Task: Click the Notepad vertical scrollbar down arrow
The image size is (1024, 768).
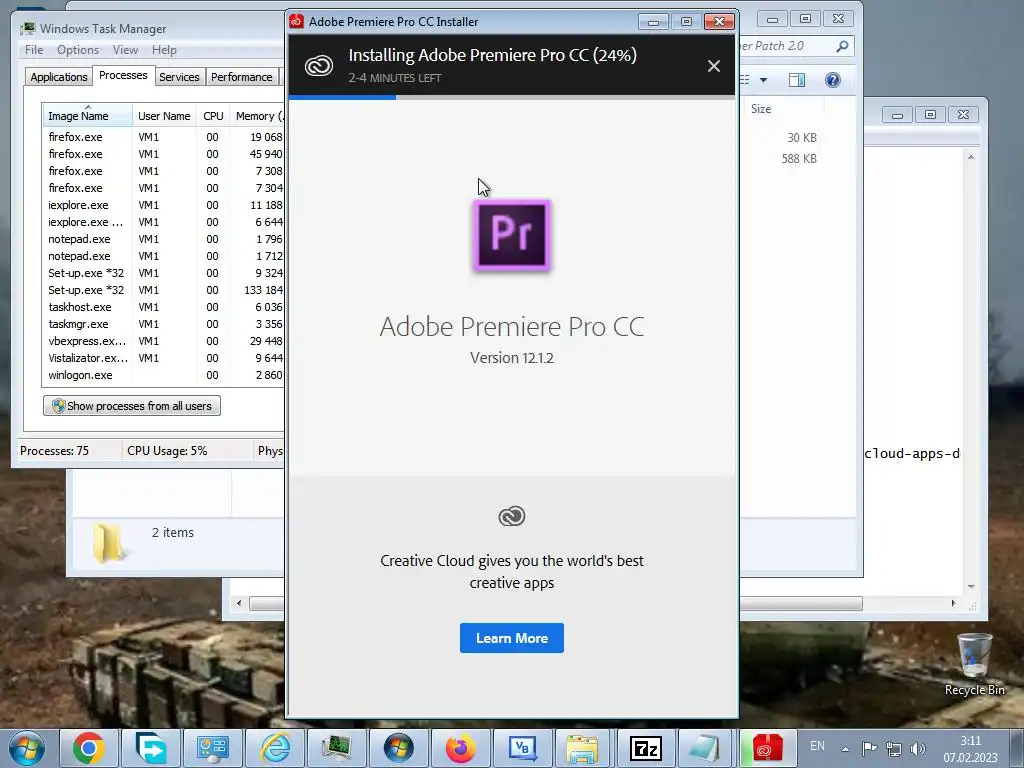Action: (x=971, y=586)
